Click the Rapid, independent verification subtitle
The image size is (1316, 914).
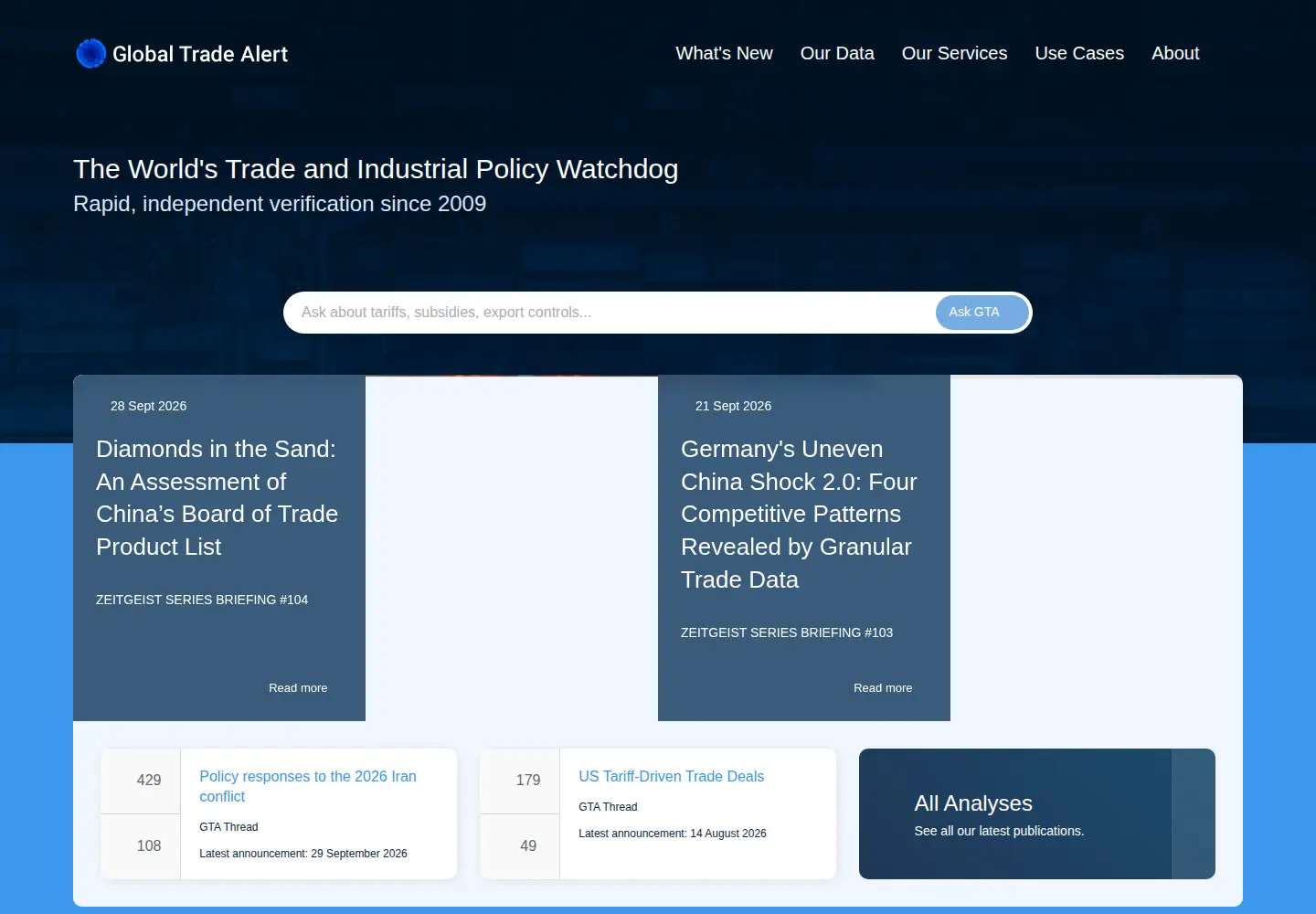280,204
